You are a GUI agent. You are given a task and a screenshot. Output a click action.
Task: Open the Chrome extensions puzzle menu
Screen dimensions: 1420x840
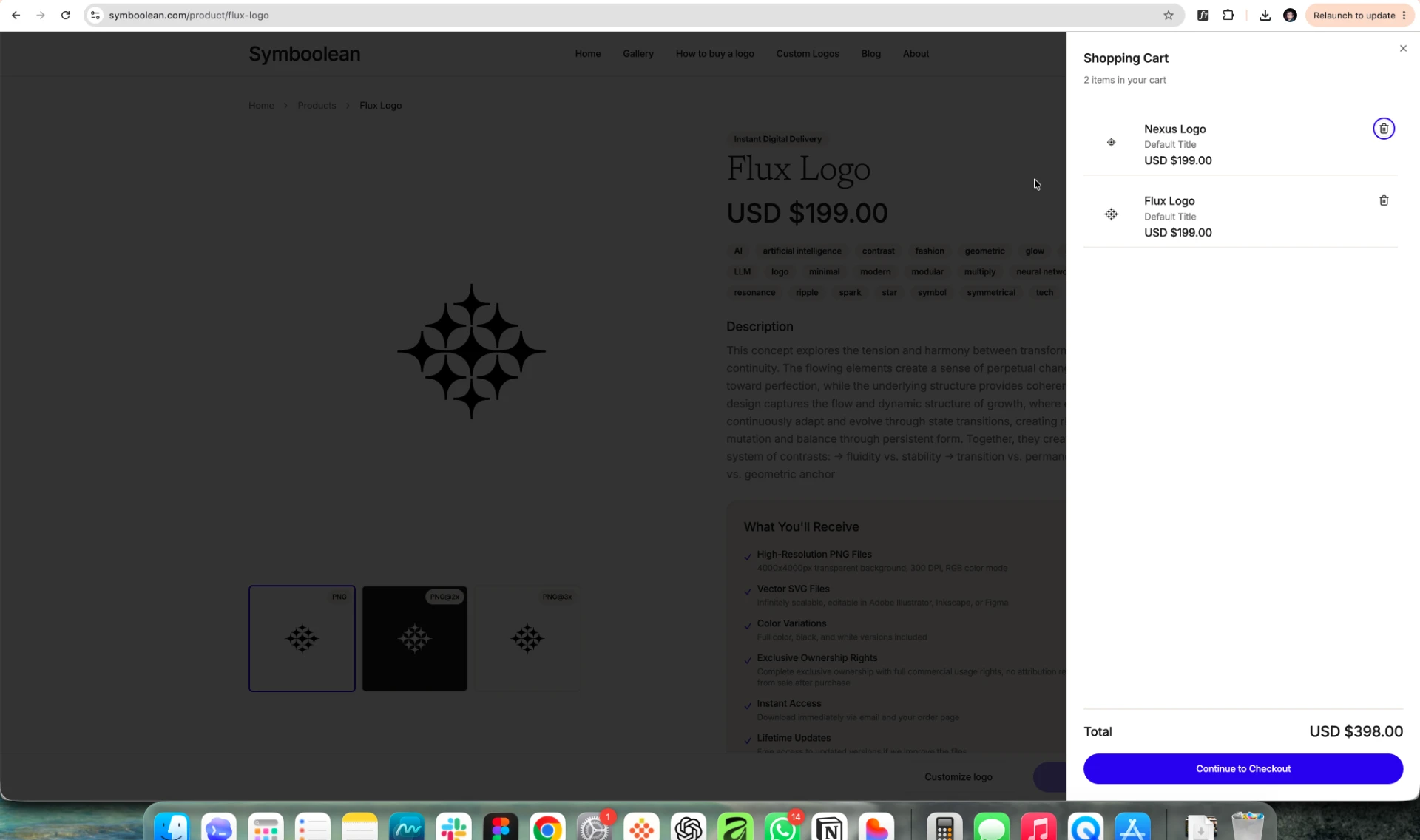(x=1228, y=15)
